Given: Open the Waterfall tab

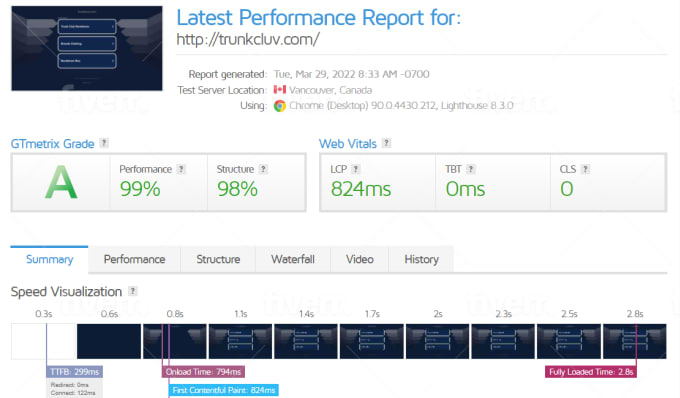Looking at the screenshot, I should [x=293, y=259].
